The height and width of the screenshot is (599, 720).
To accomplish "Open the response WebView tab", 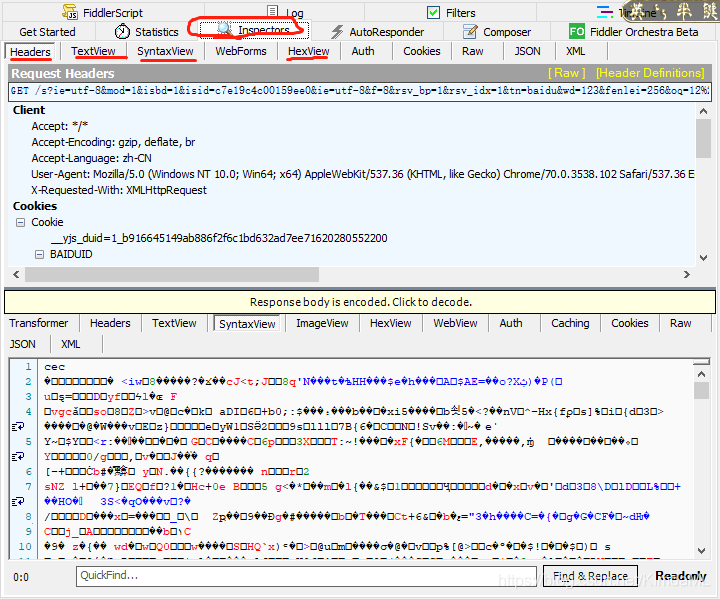I will (455, 323).
